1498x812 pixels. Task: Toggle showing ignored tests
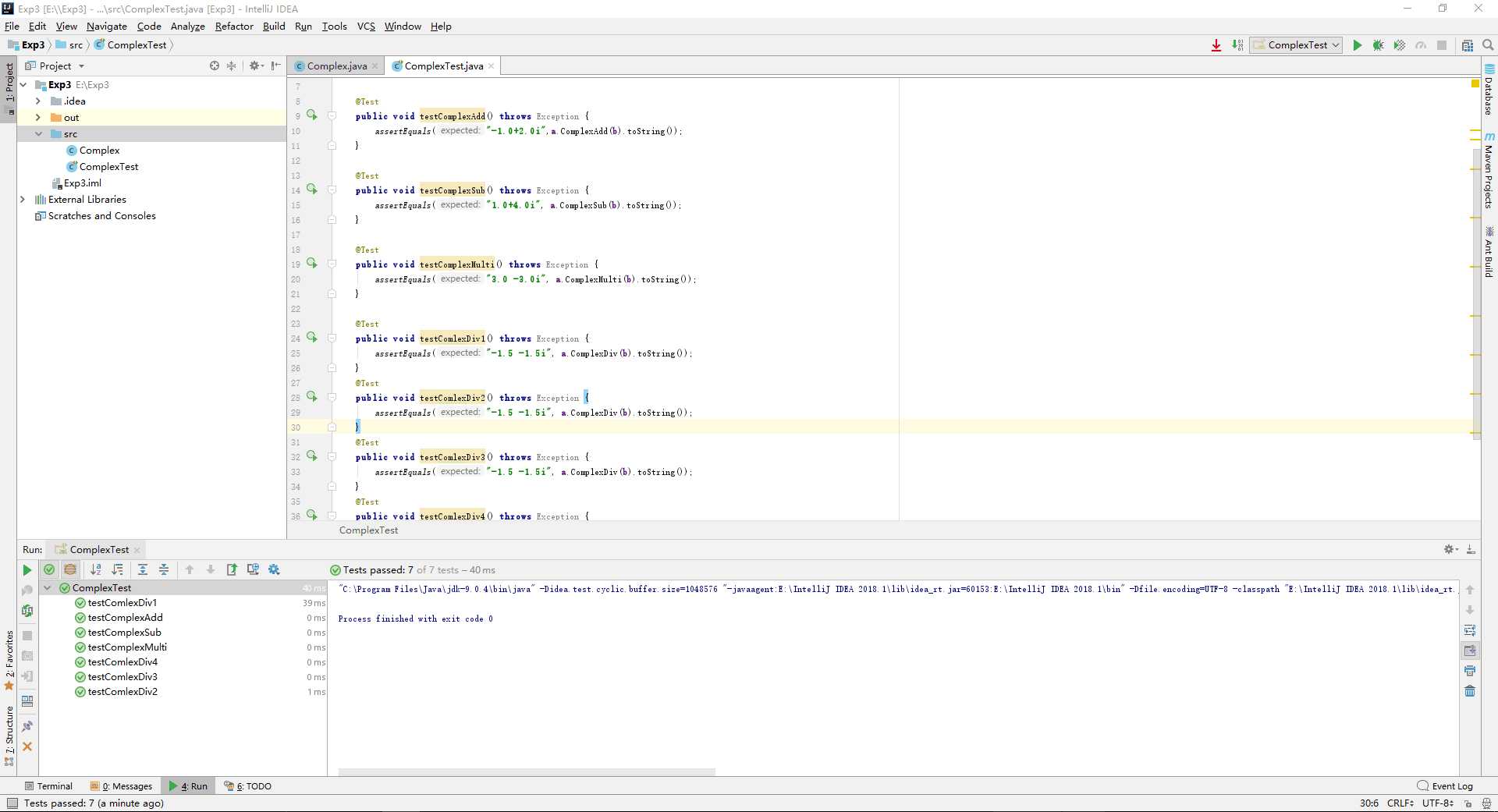pos(70,570)
